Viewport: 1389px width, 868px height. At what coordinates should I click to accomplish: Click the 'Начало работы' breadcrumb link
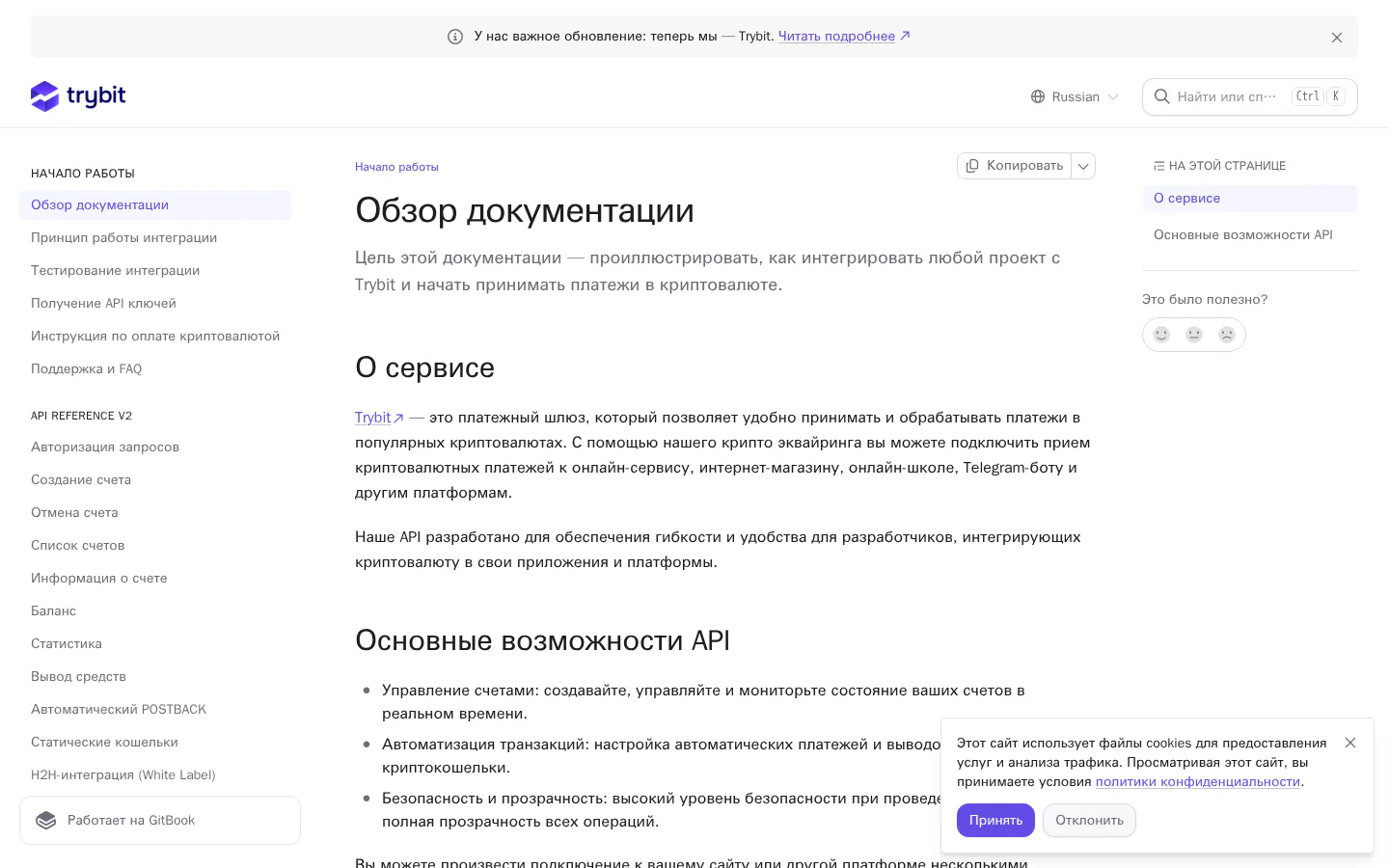[x=396, y=167]
